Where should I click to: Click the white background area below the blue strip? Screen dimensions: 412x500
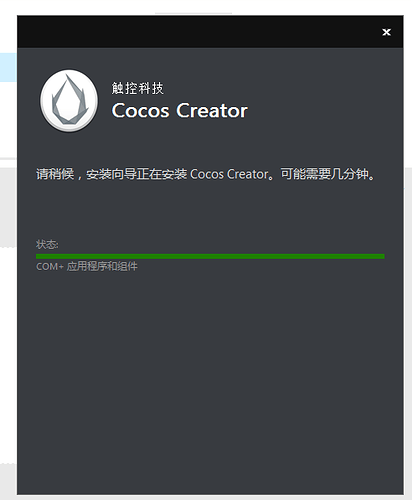click(8, 120)
